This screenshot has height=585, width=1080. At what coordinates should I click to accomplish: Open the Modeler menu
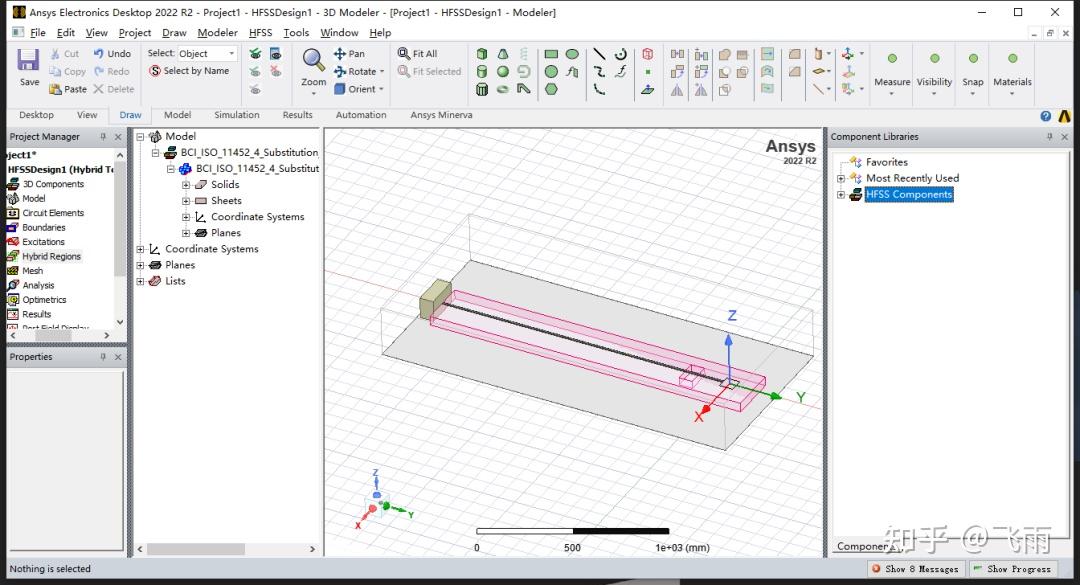pyautogui.click(x=217, y=31)
